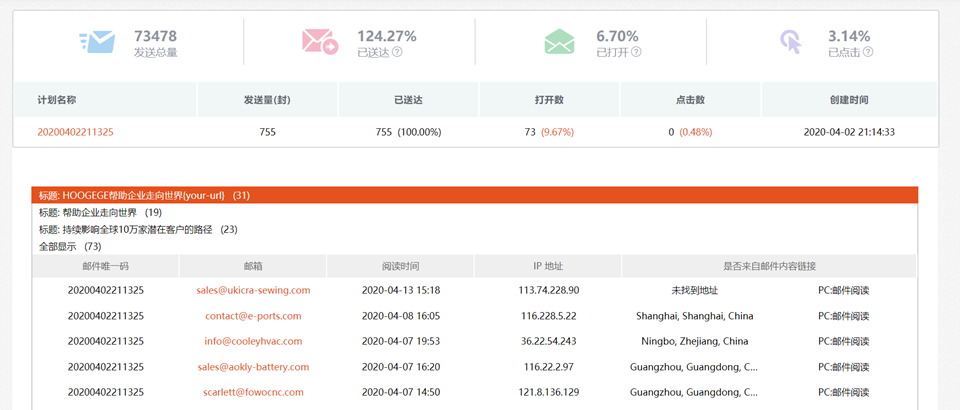This screenshot has width=960, height=410.
Task: Click info@cooleyhvac.com email link
Action: [253, 341]
